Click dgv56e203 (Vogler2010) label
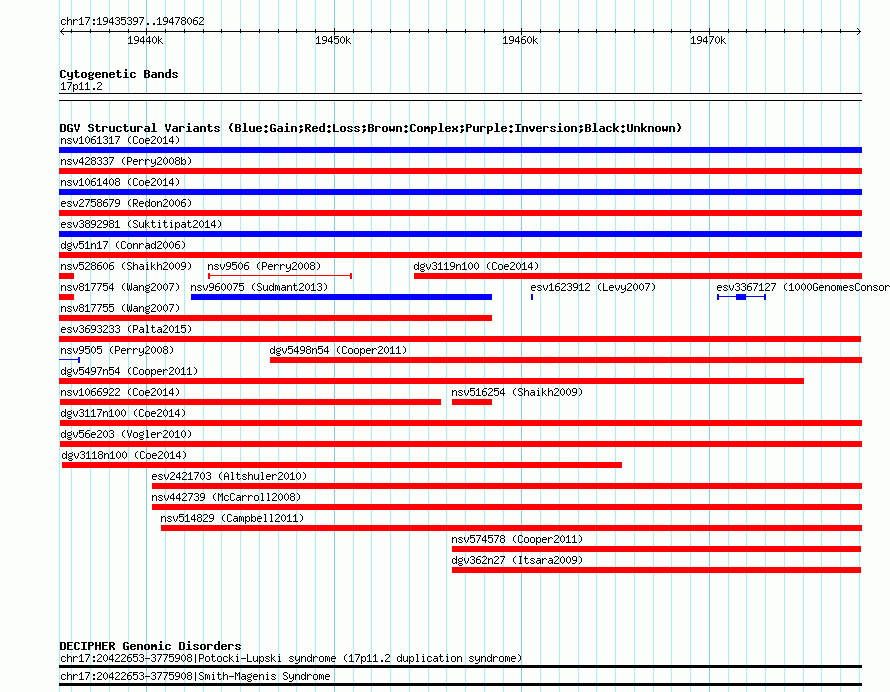Image resolution: width=890 pixels, height=692 pixels. pyautogui.click(x=126, y=434)
